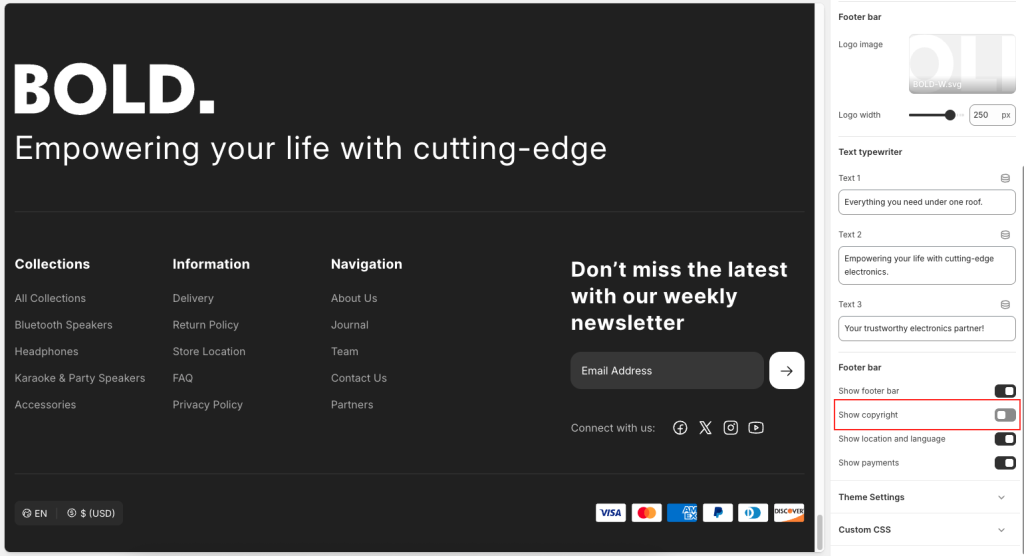Open the EN language selector
Screen dimensions: 1024x556
35,513
